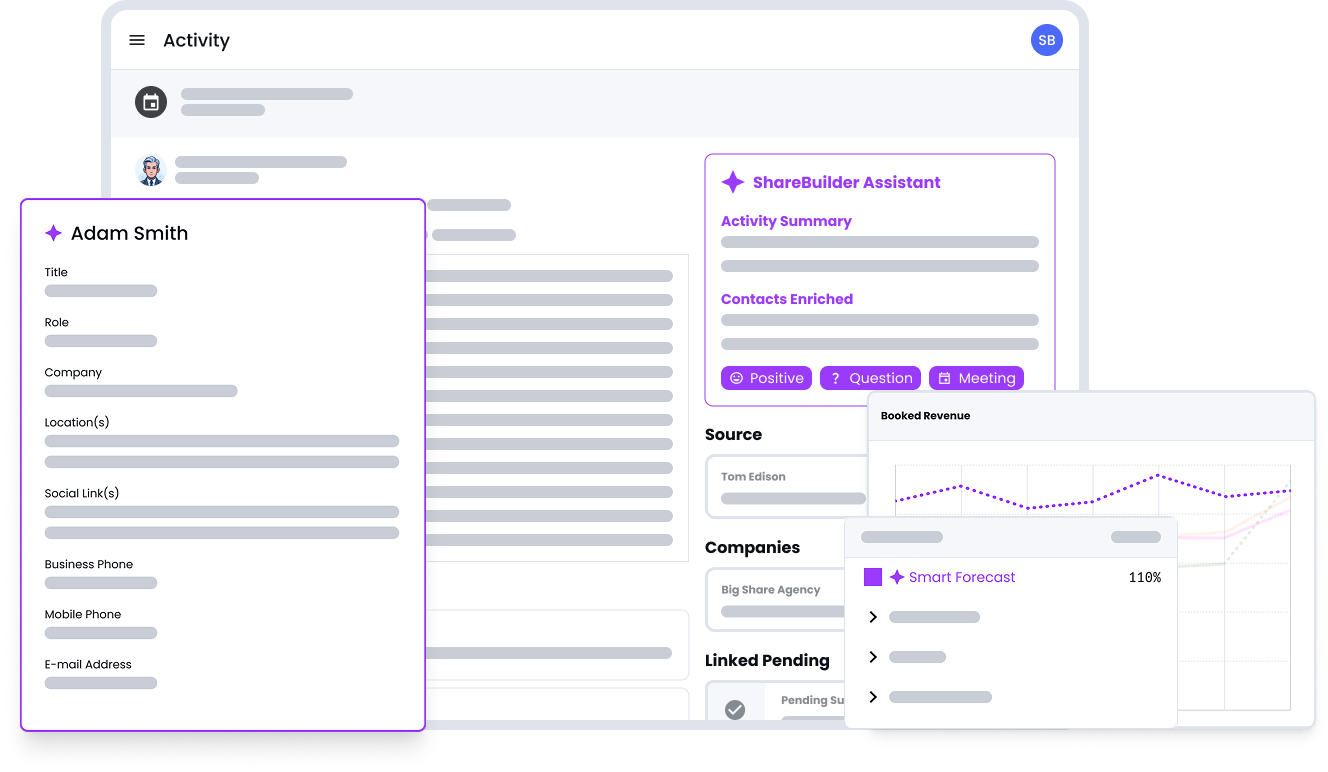Click the calendar icon in header

click(151, 102)
